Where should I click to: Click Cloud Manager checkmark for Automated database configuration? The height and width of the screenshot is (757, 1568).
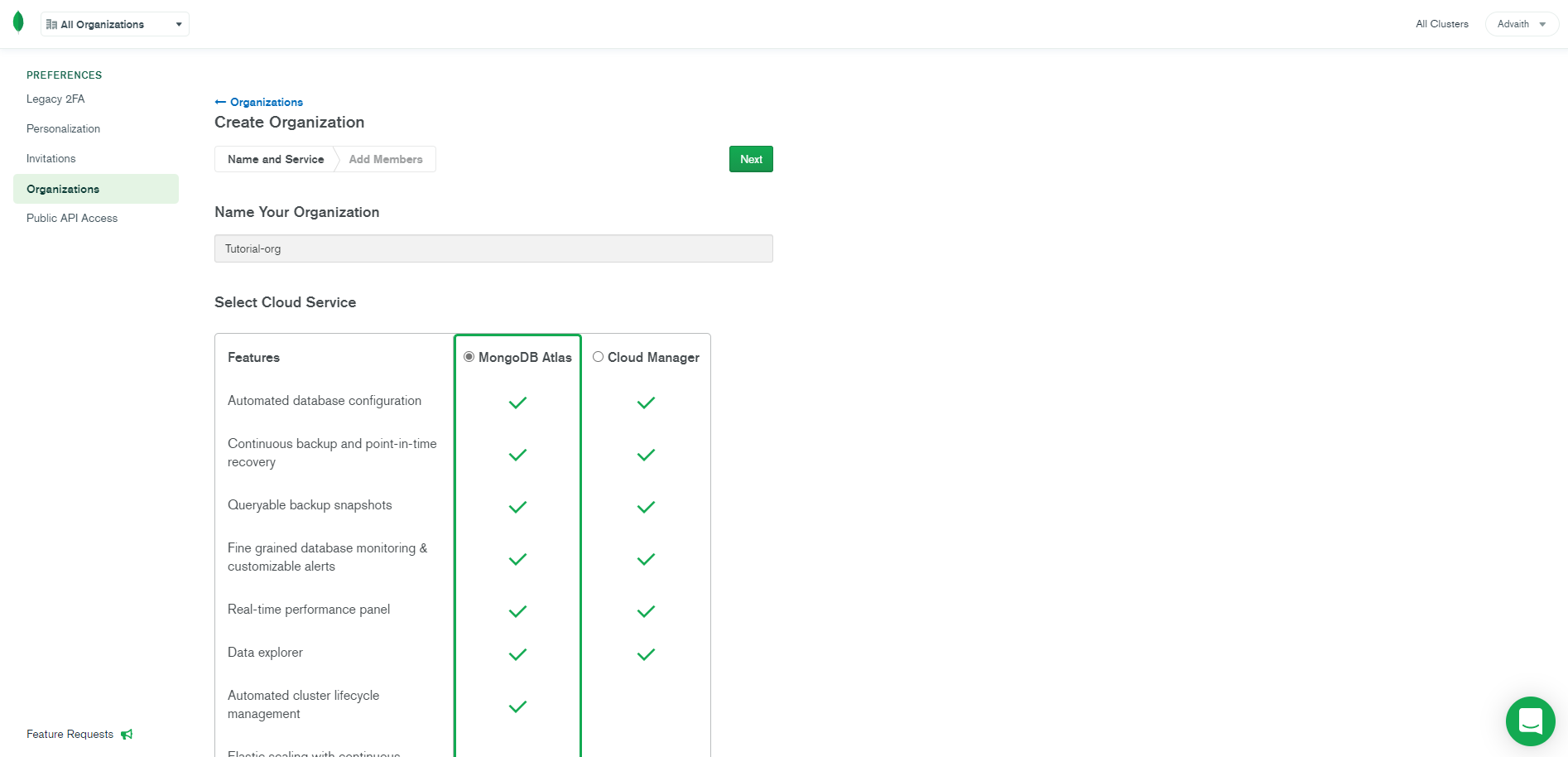click(x=646, y=403)
